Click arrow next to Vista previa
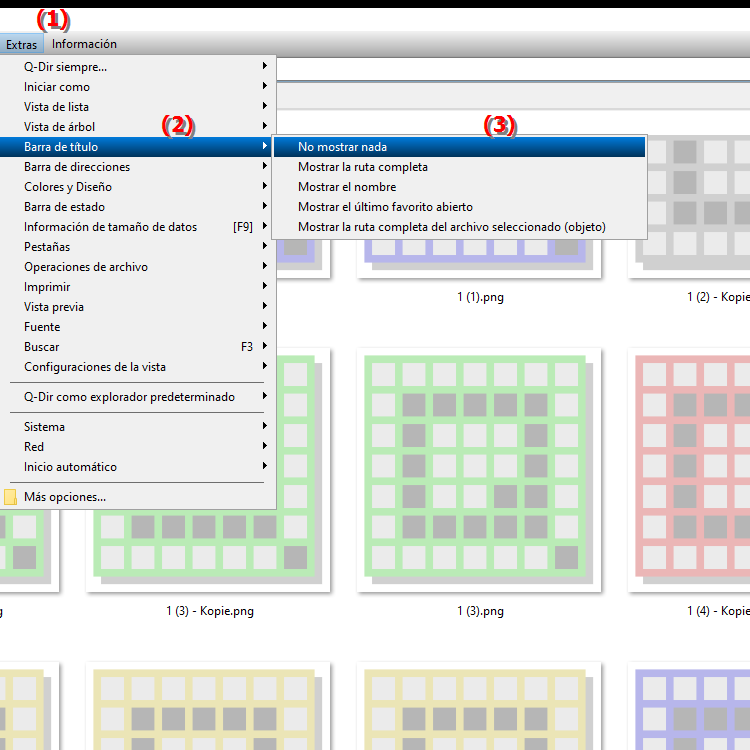This screenshot has width=750, height=750. point(265,306)
